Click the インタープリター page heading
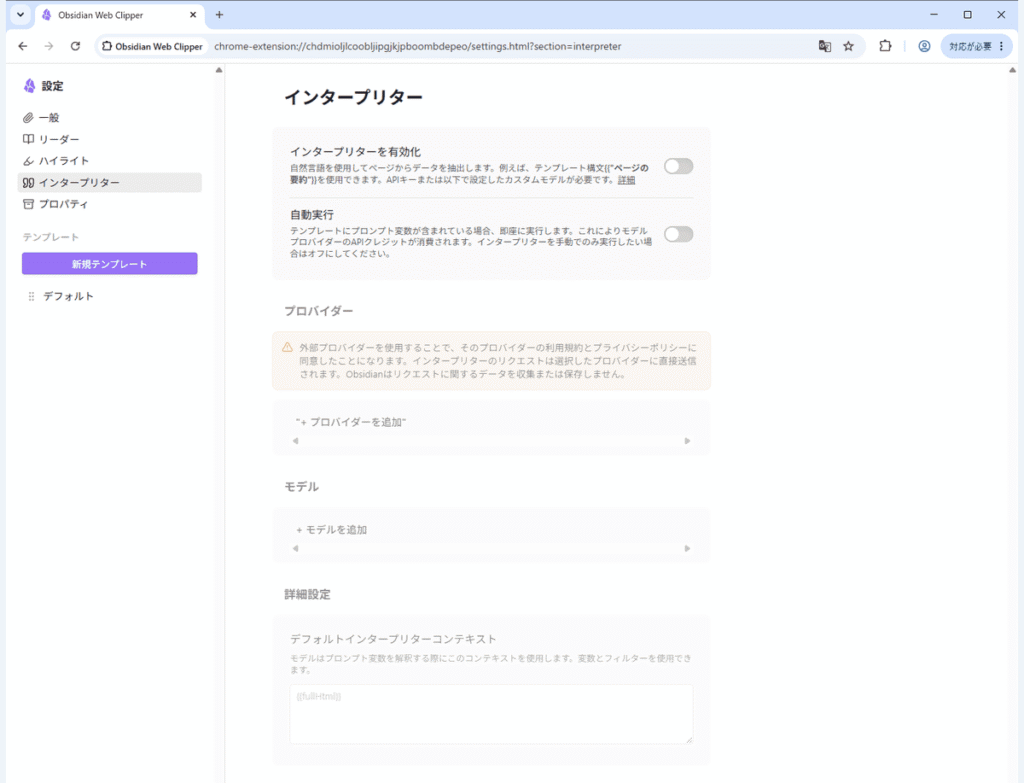 353,97
